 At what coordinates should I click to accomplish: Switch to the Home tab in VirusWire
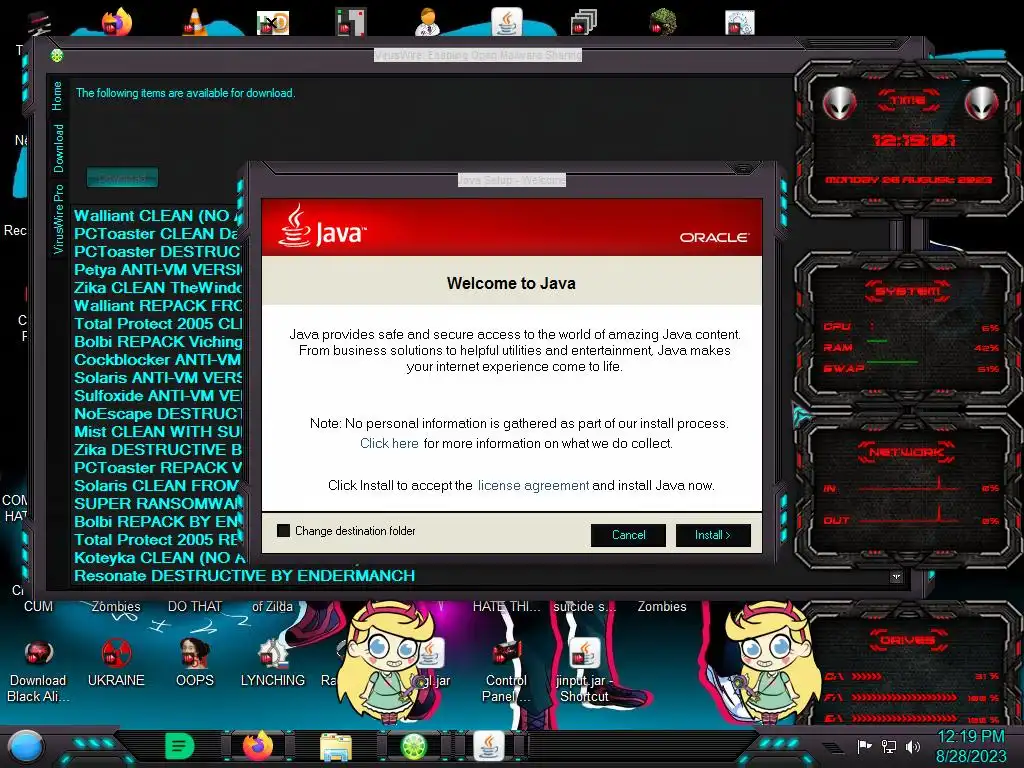click(57, 96)
